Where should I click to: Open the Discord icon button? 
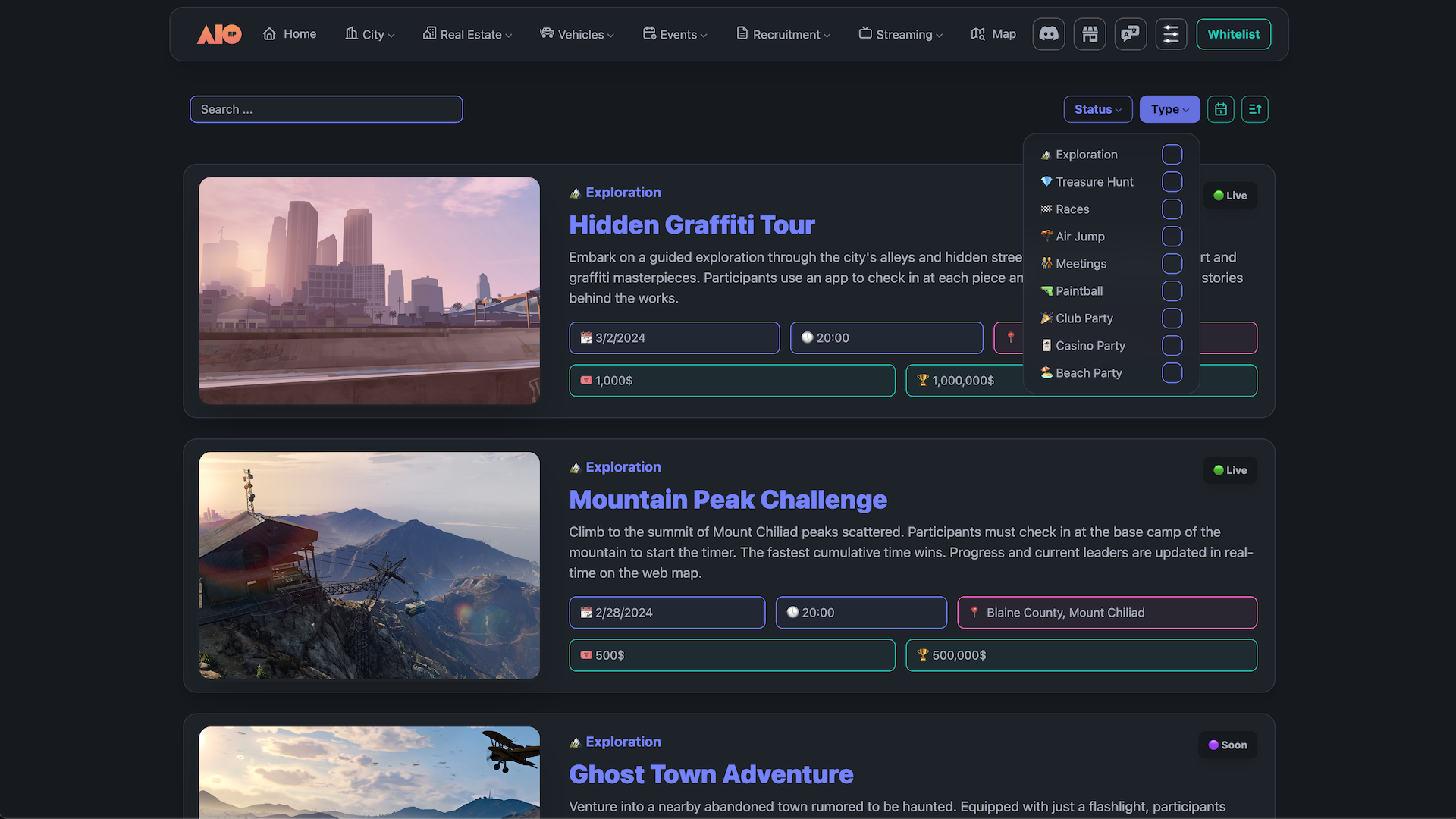tap(1049, 34)
